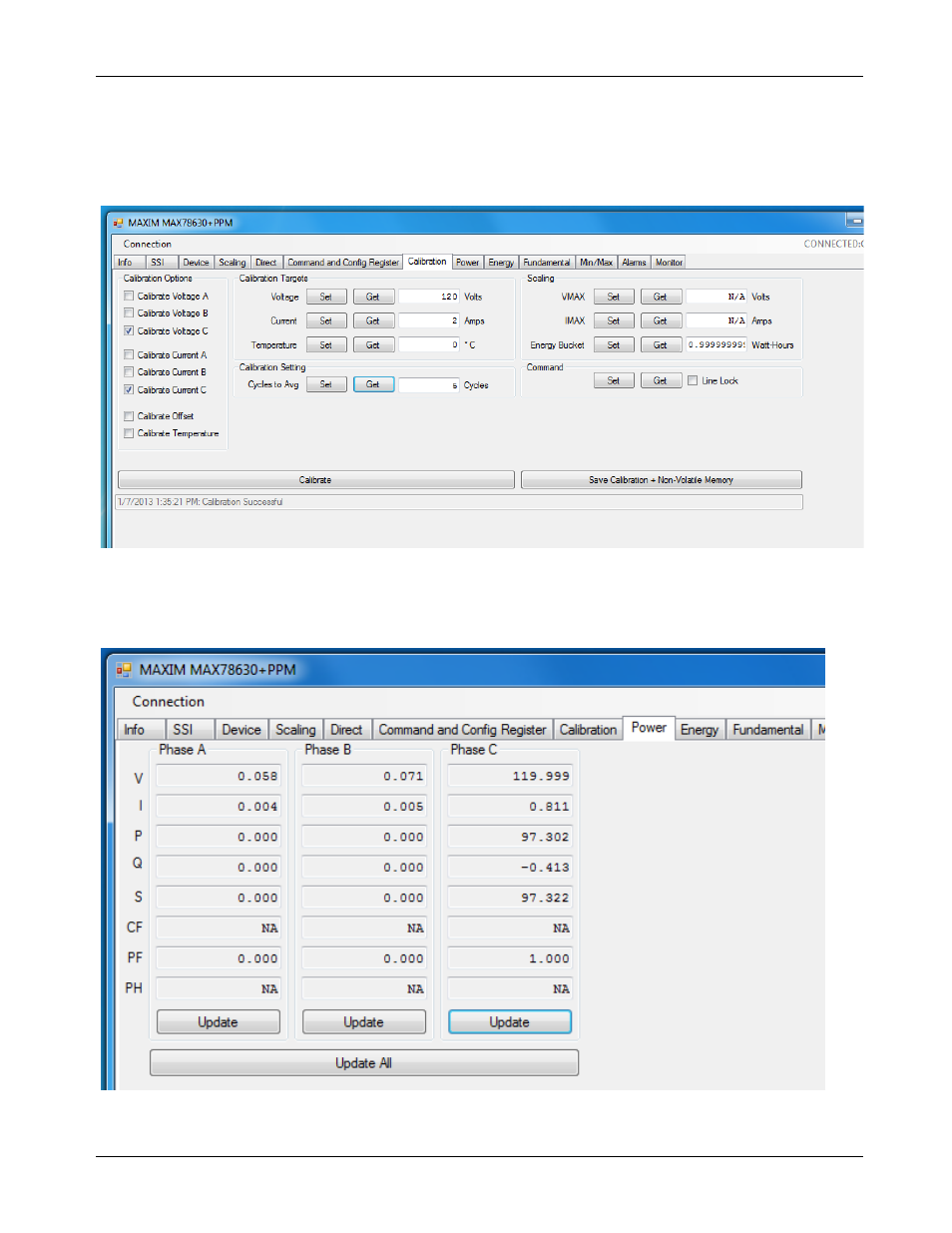Uncheck Calibrate Current C option
Viewport: 952px width, 1233px height.
[129, 389]
